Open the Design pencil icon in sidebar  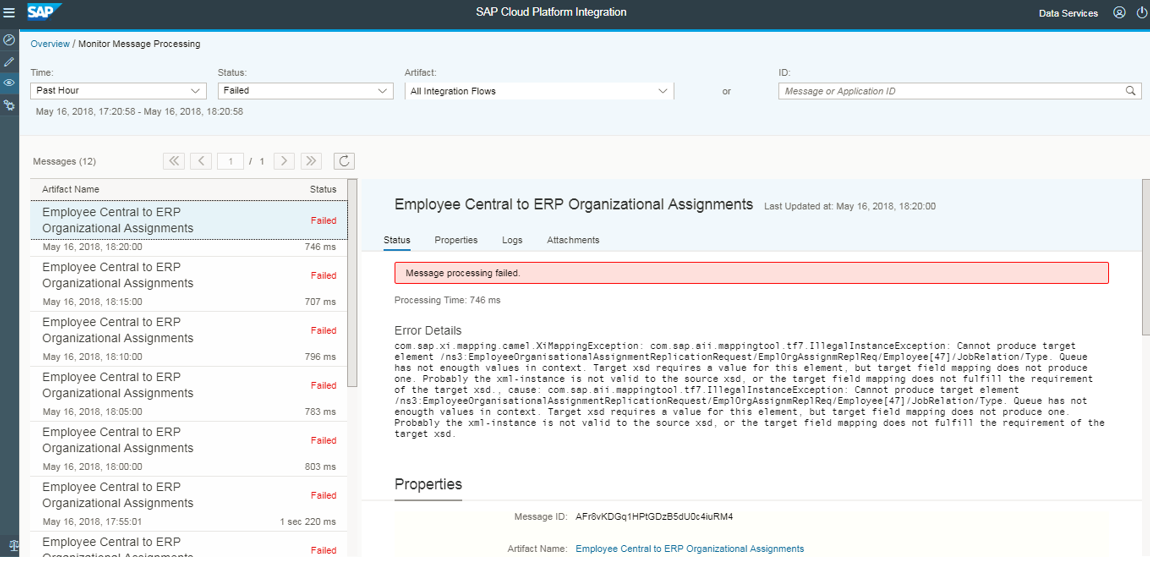[10, 62]
